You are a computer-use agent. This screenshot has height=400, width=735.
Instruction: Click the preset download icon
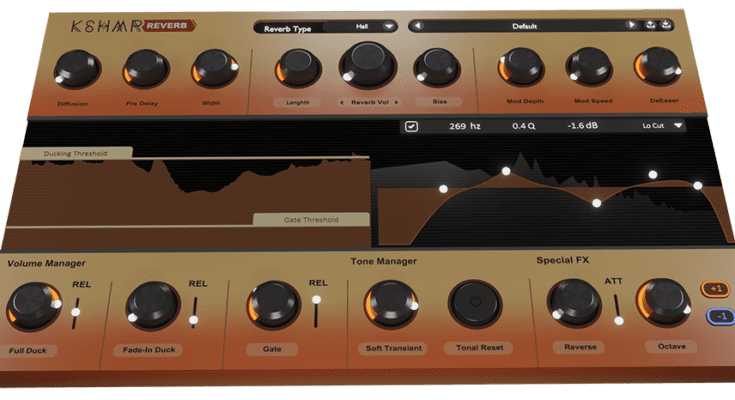(x=667, y=26)
